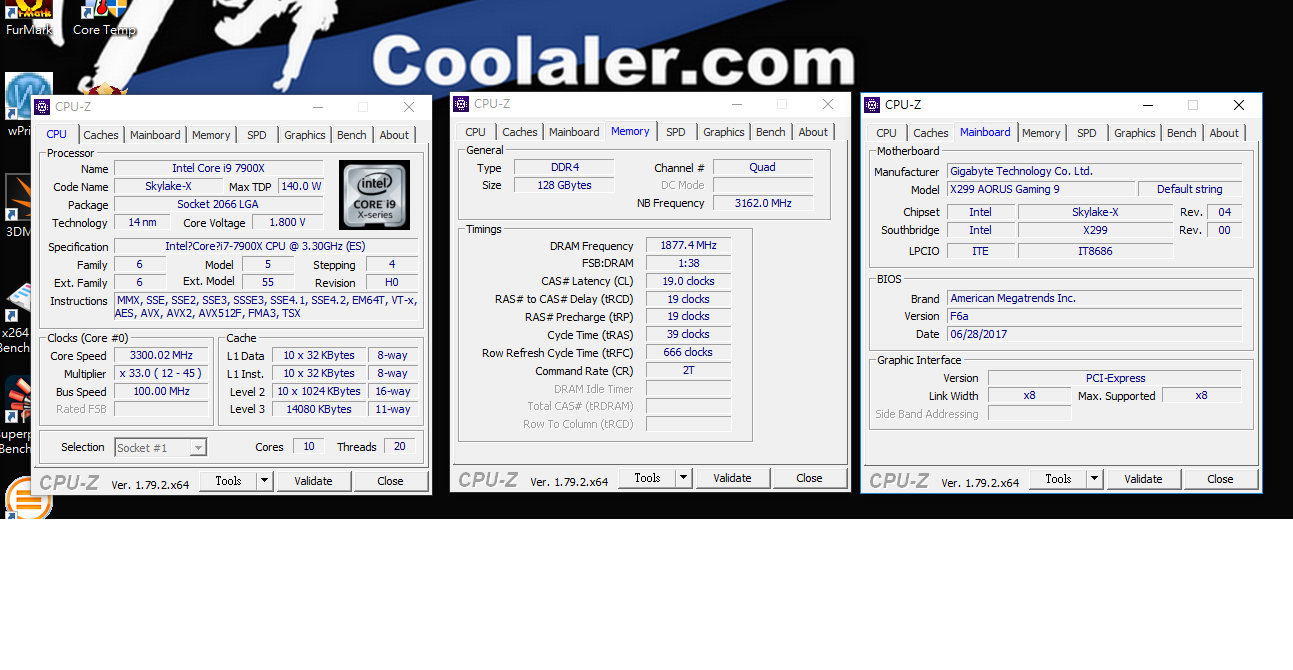Click the Gigabyte Technology manufacturer field
Image resolution: width=1293 pixels, height=670 pixels.
pos(1094,171)
